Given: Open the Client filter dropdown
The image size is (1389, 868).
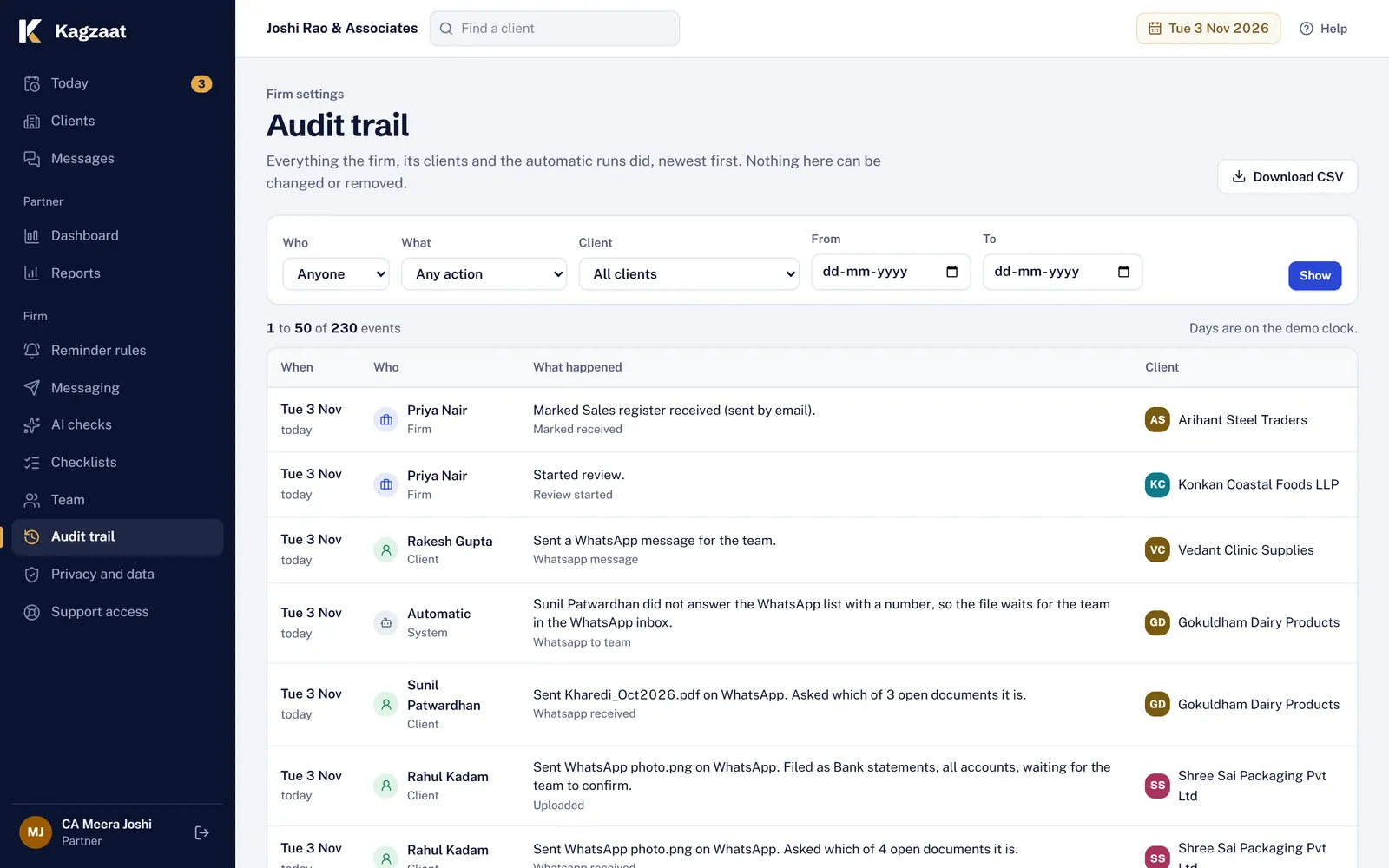Looking at the screenshot, I should 689,273.
